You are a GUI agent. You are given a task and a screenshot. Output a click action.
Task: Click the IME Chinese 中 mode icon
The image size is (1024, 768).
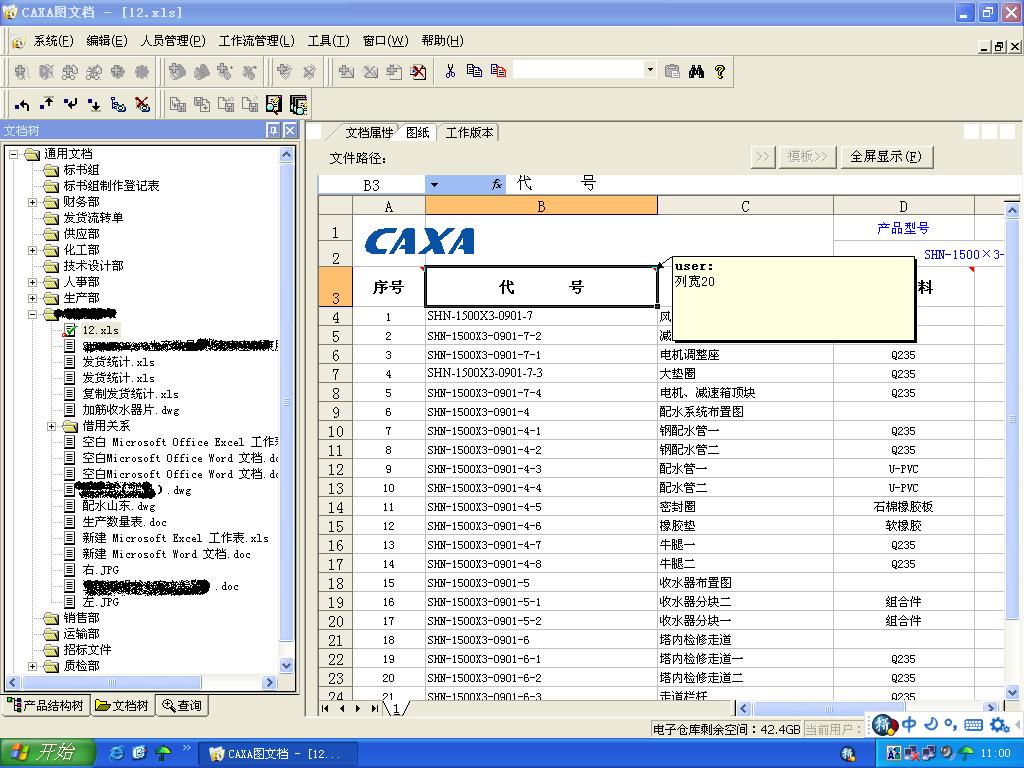pos(909,724)
